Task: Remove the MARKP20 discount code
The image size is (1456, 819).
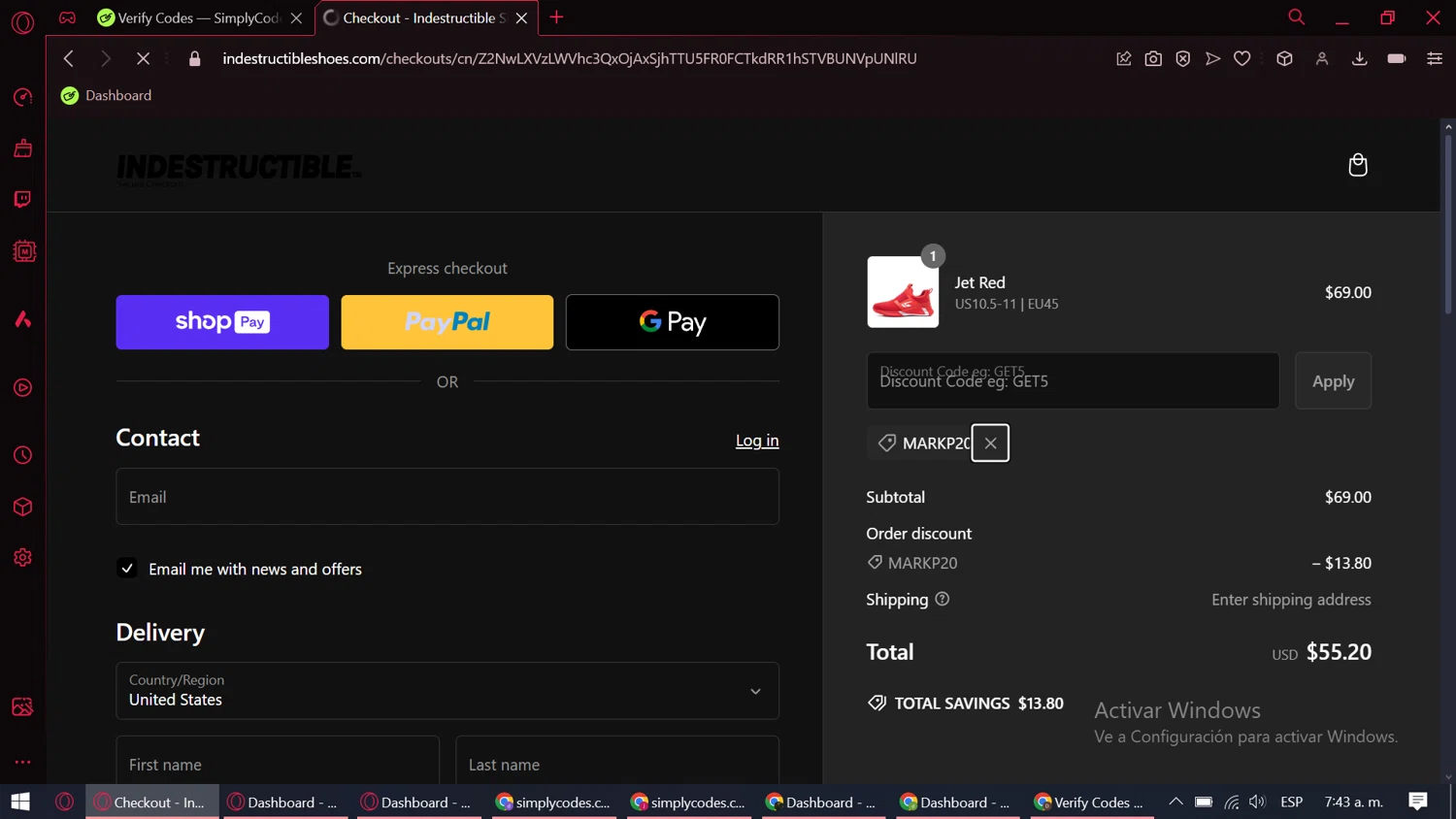Action: pyautogui.click(x=990, y=443)
